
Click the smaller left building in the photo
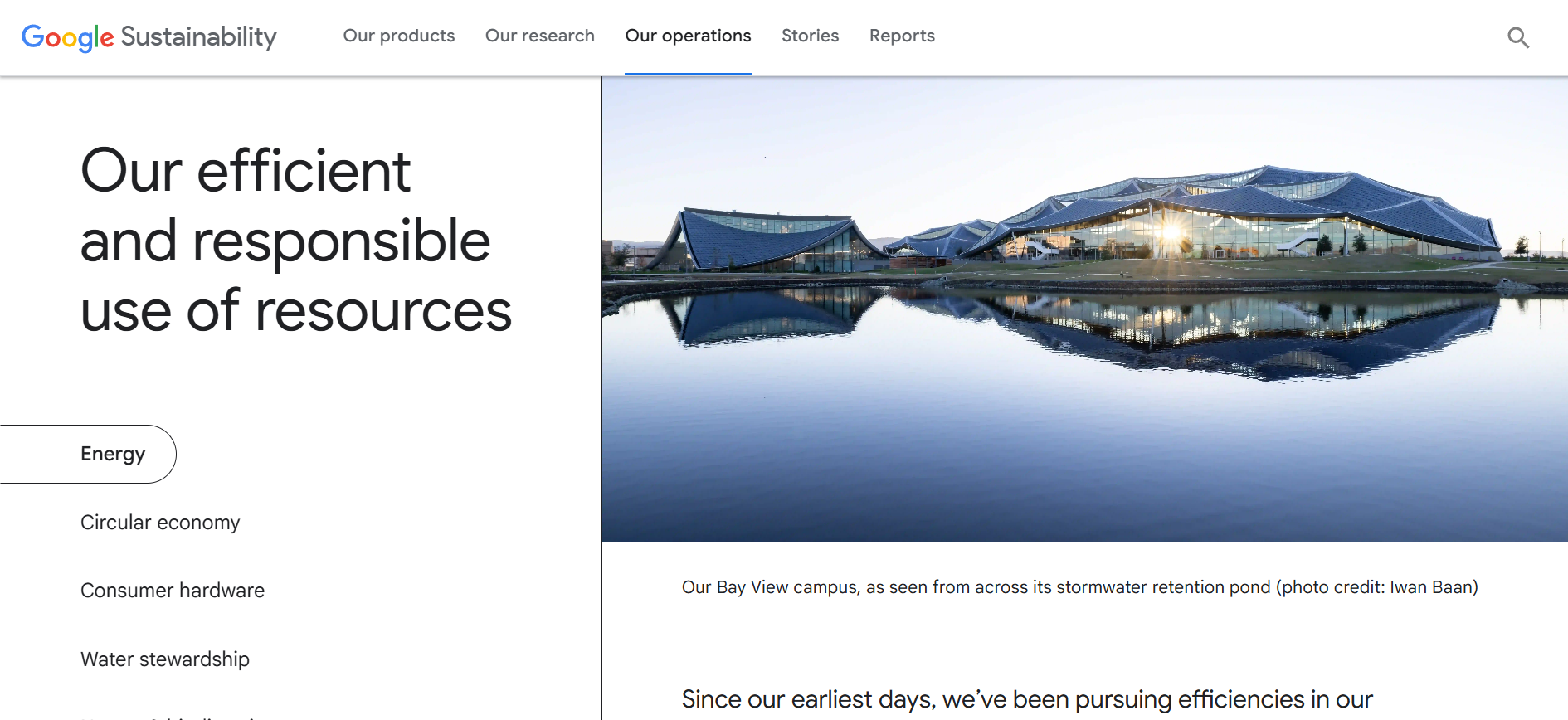click(763, 239)
